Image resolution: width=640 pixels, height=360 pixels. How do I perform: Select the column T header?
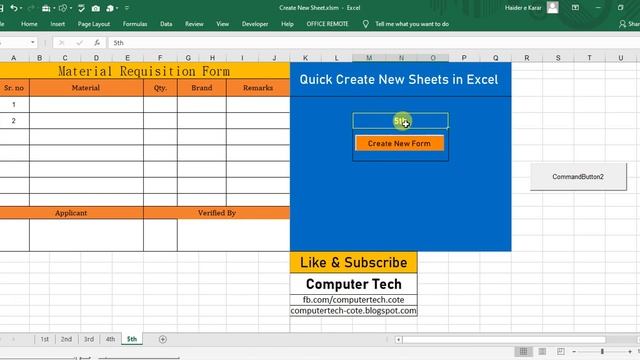click(x=589, y=58)
